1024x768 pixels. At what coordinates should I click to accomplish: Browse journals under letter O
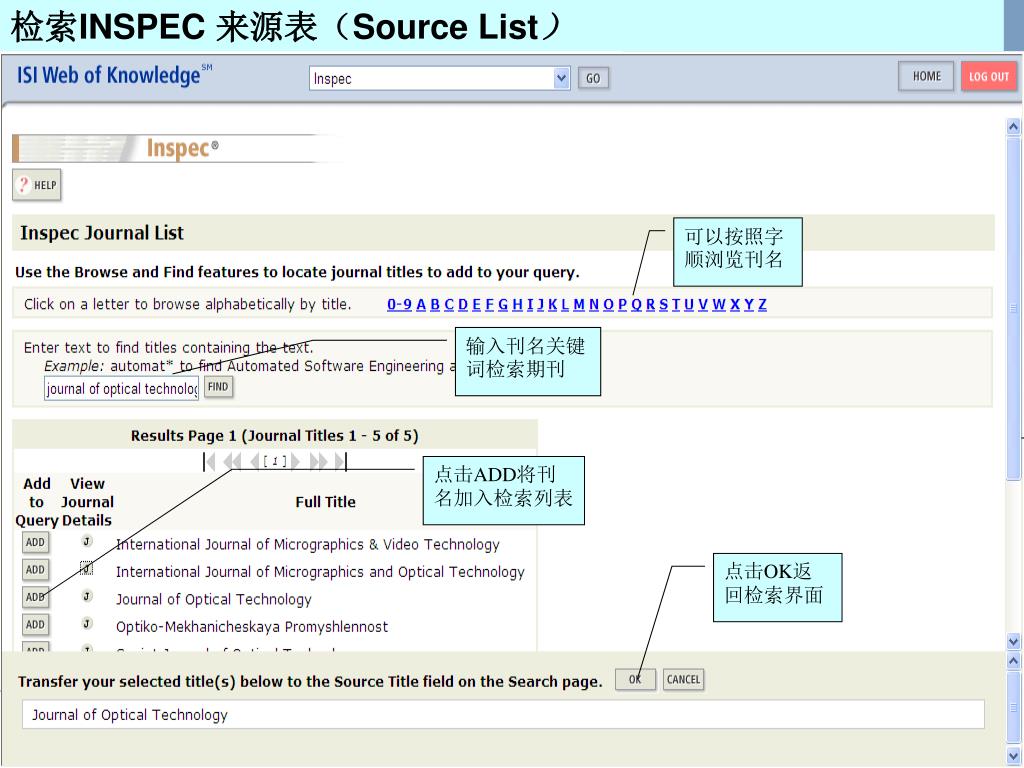click(609, 304)
